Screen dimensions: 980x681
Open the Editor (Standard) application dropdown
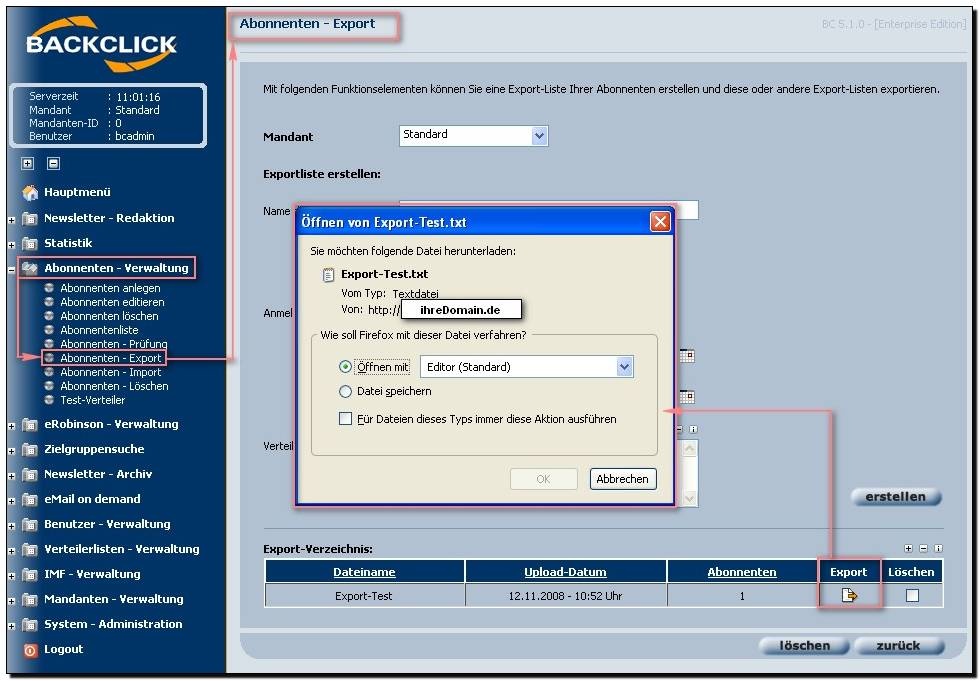click(x=625, y=367)
